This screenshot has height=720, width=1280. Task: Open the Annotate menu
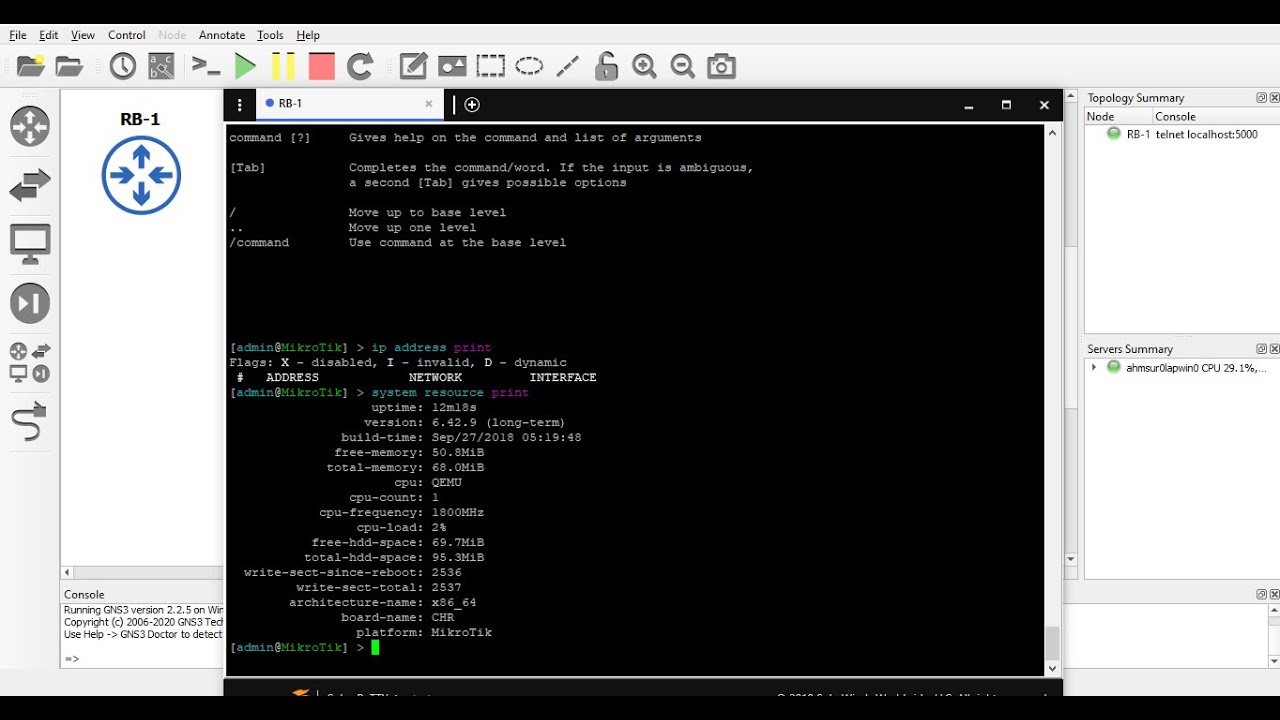click(x=222, y=35)
